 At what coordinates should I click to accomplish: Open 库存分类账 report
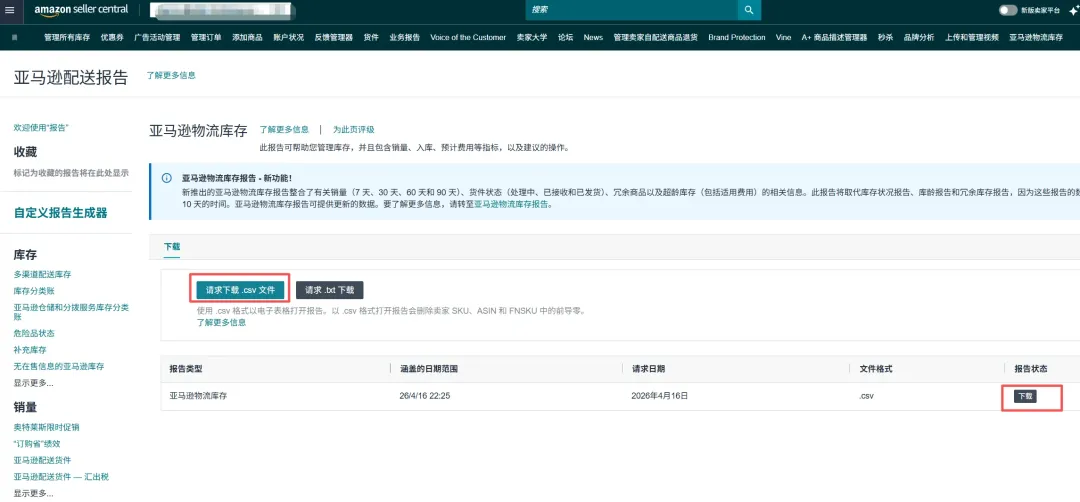point(34,291)
